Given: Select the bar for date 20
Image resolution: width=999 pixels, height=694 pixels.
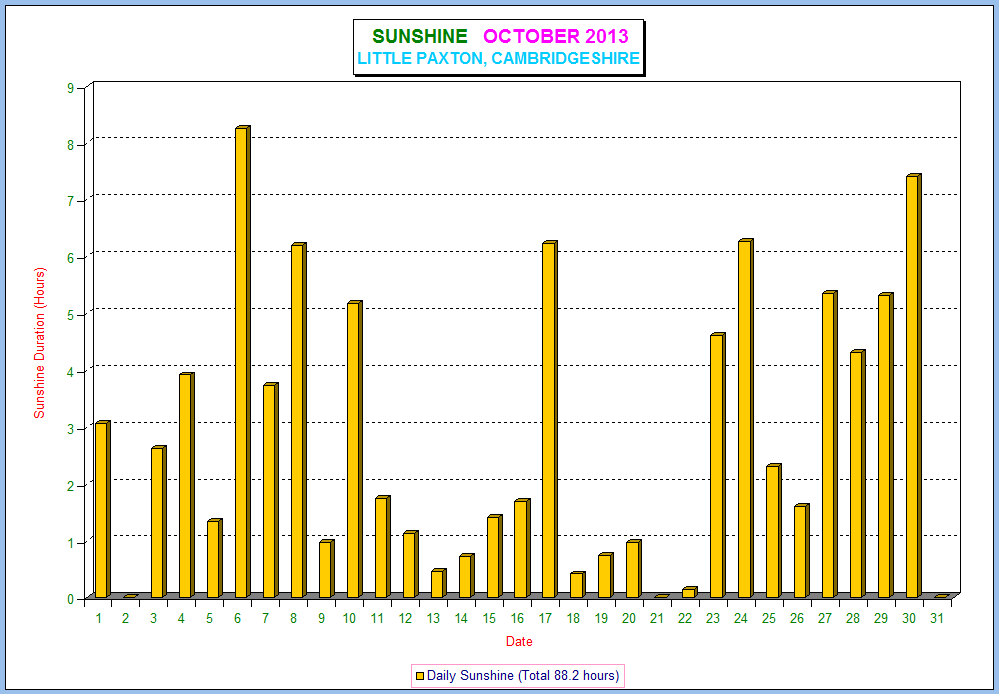Looking at the screenshot, I should click(x=634, y=569).
